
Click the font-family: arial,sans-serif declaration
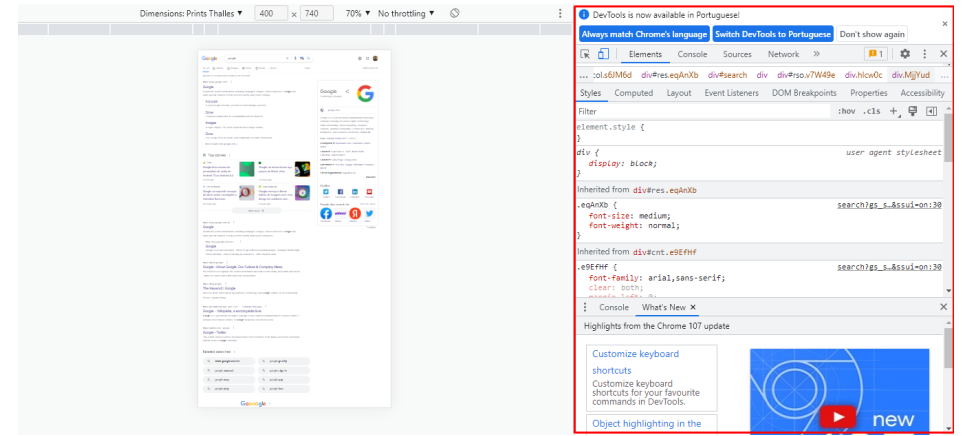(x=657, y=278)
